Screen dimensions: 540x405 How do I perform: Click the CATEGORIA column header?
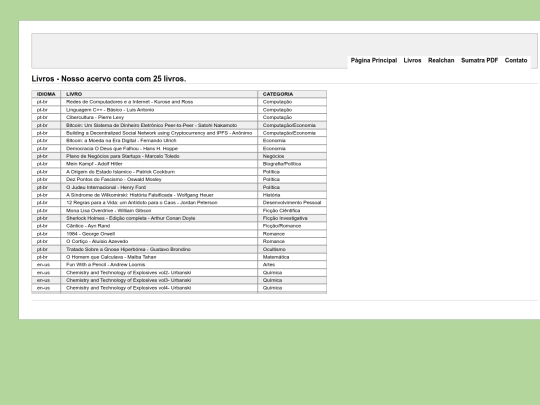point(292,94)
